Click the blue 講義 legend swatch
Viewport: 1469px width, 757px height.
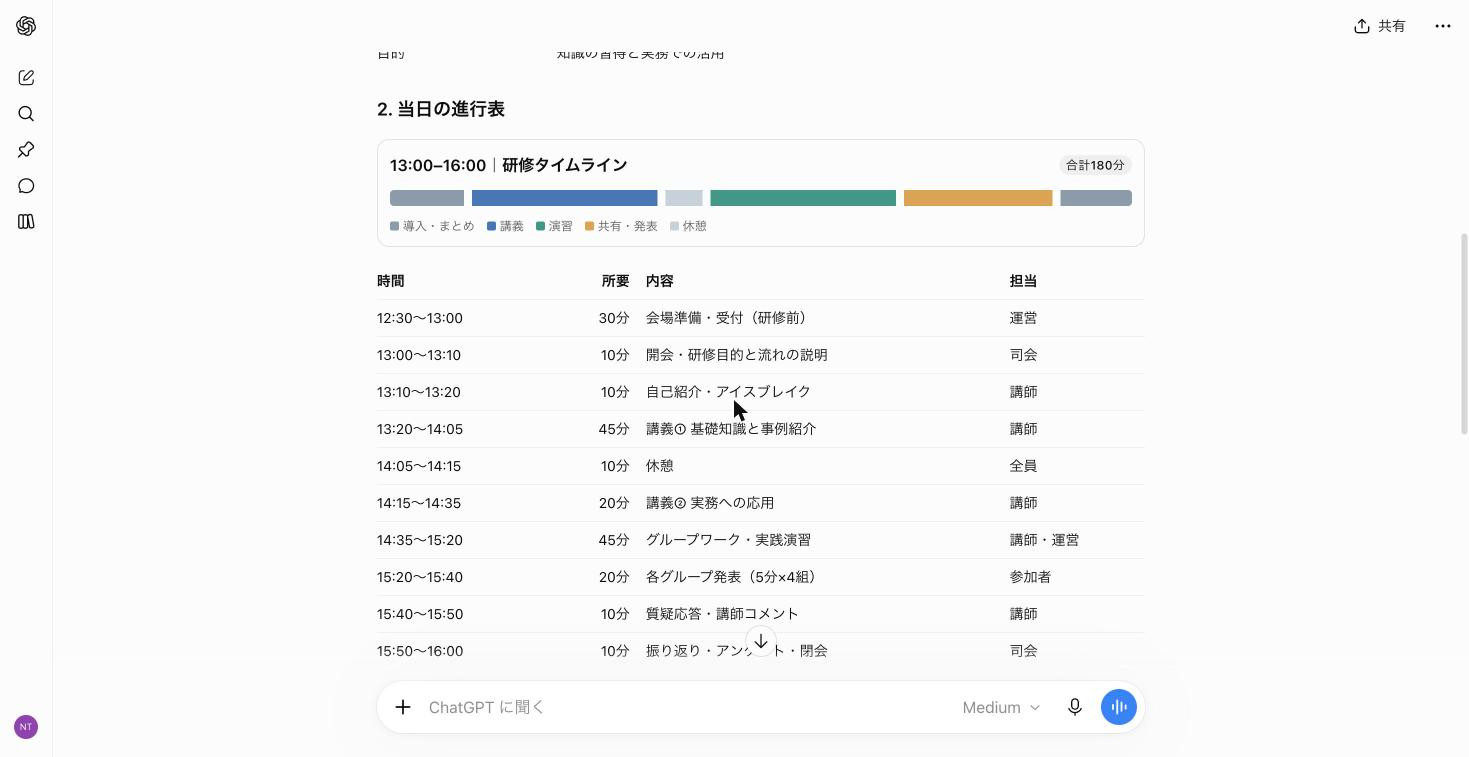492,226
